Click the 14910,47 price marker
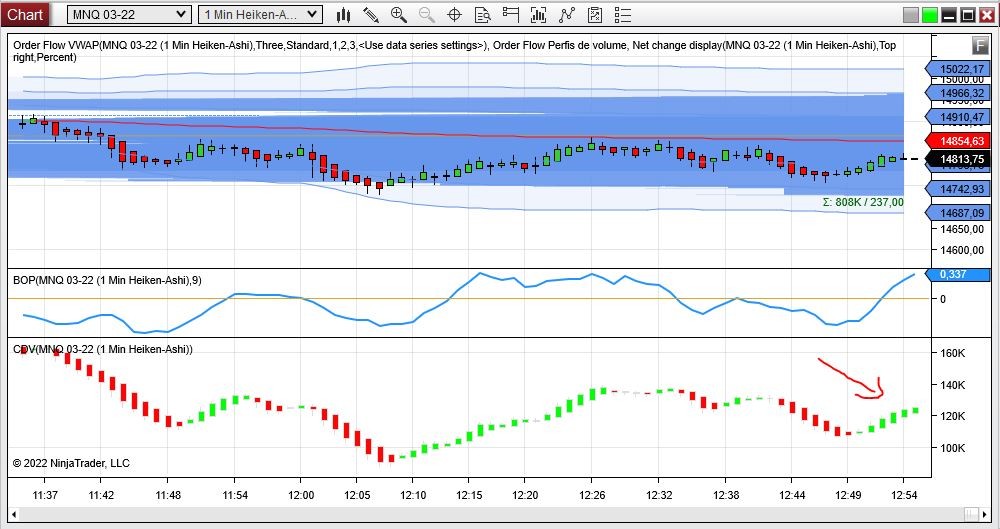The width and height of the screenshot is (1000, 529). pos(958,117)
